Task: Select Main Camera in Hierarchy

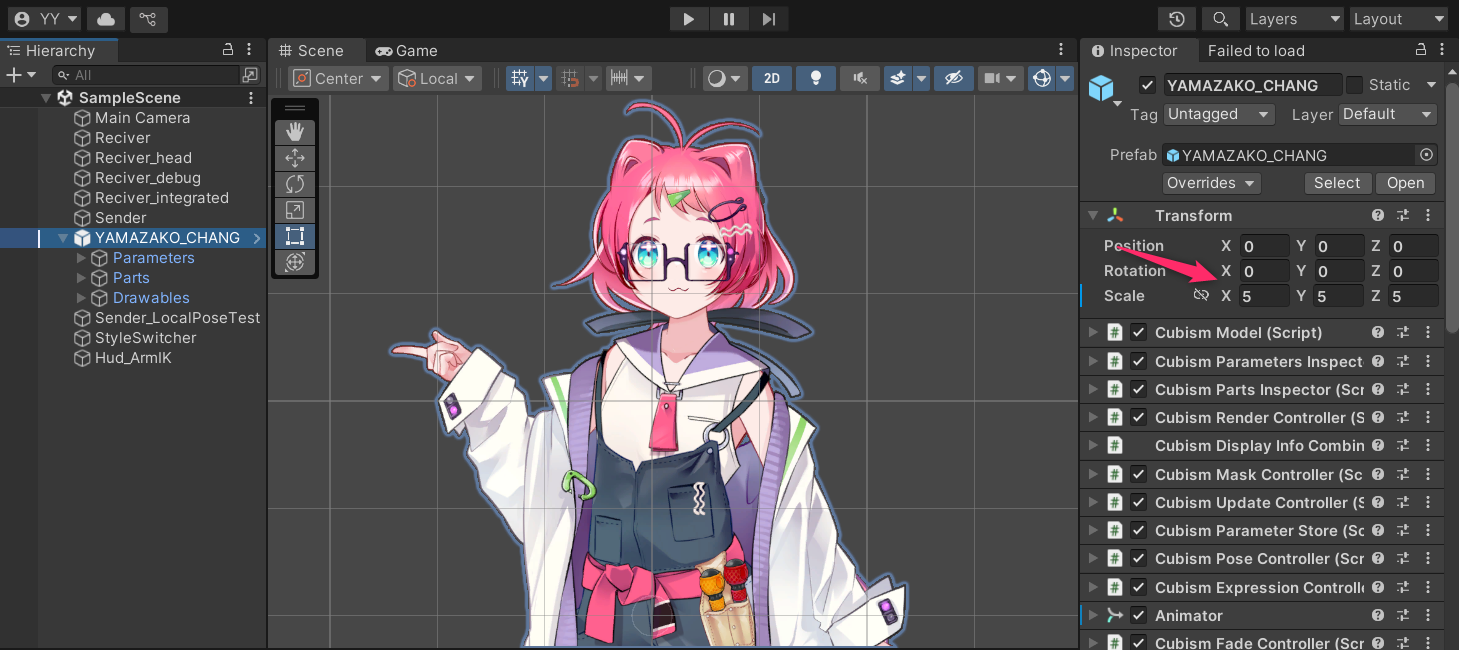Action: pyautogui.click(x=142, y=118)
